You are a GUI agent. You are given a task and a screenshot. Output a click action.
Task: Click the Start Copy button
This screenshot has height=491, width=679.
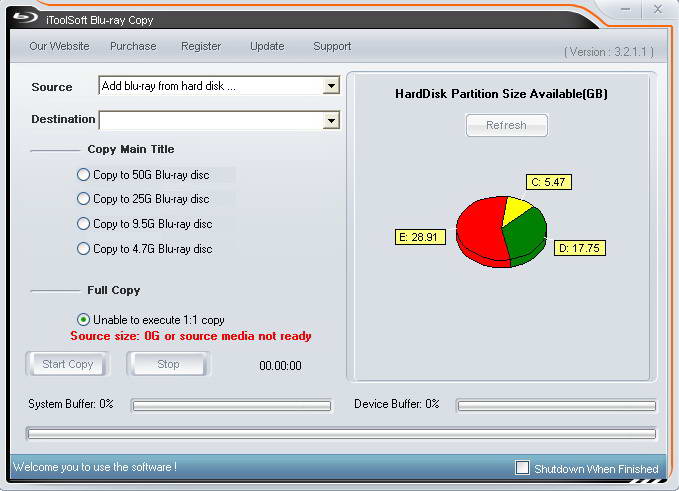[x=68, y=364]
